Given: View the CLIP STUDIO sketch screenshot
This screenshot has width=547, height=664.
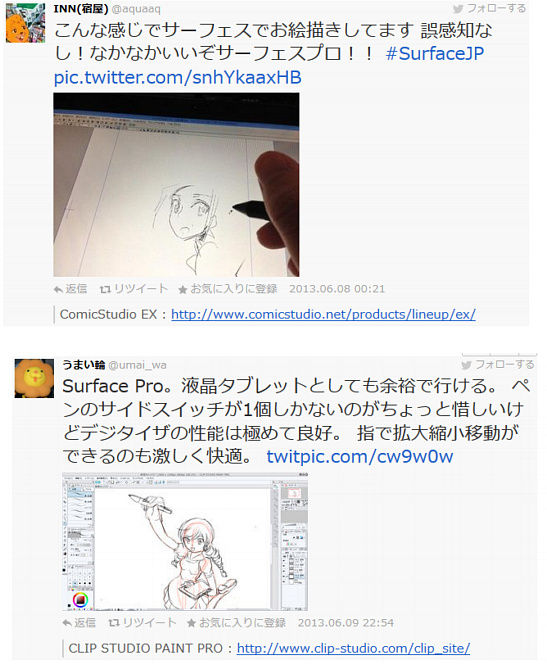Looking at the screenshot, I should [185, 542].
